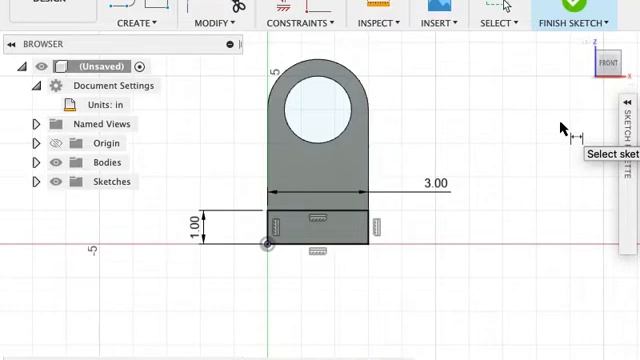
Task: Click the Document Settings gear icon
Action: 56,86
